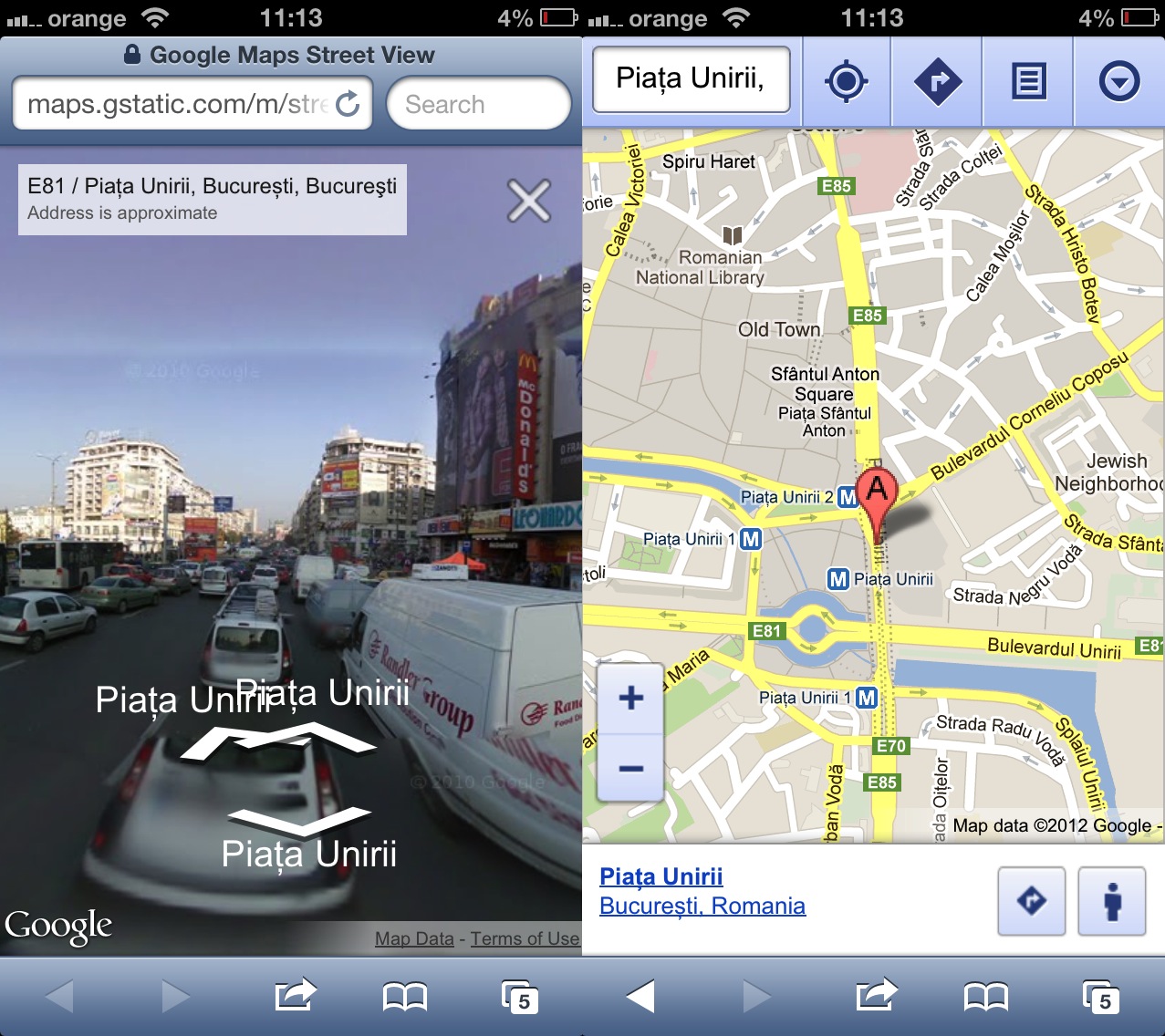Tap the Romanian National Library label

coord(701,268)
